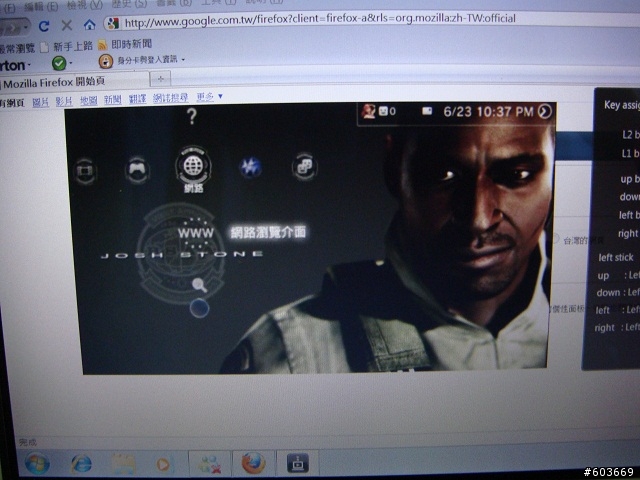Focus the URL address field
Image resolution: width=640 pixels, height=480 pixels.
pos(320,19)
